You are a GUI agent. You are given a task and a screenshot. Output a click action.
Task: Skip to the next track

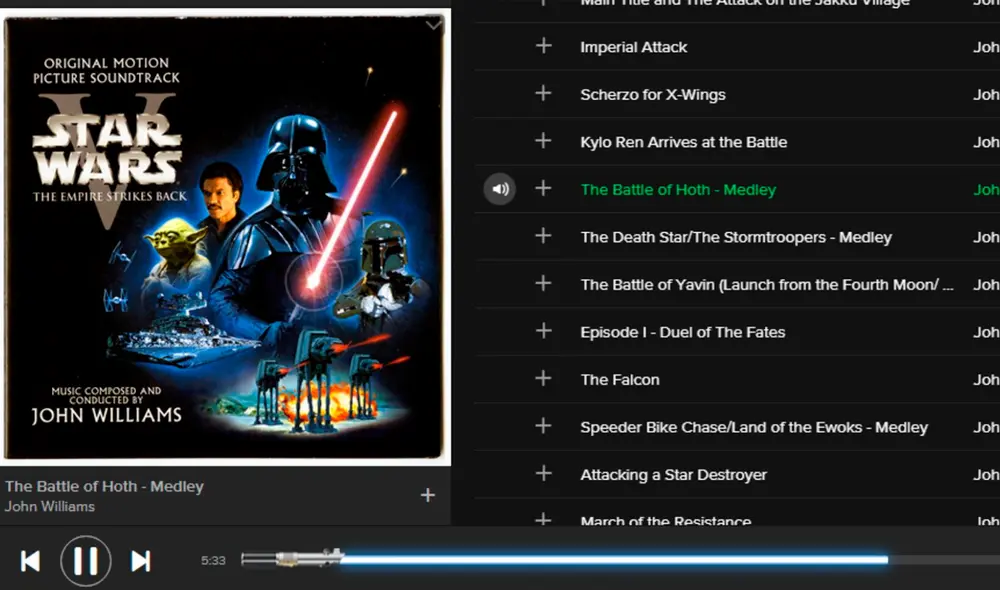coord(141,560)
